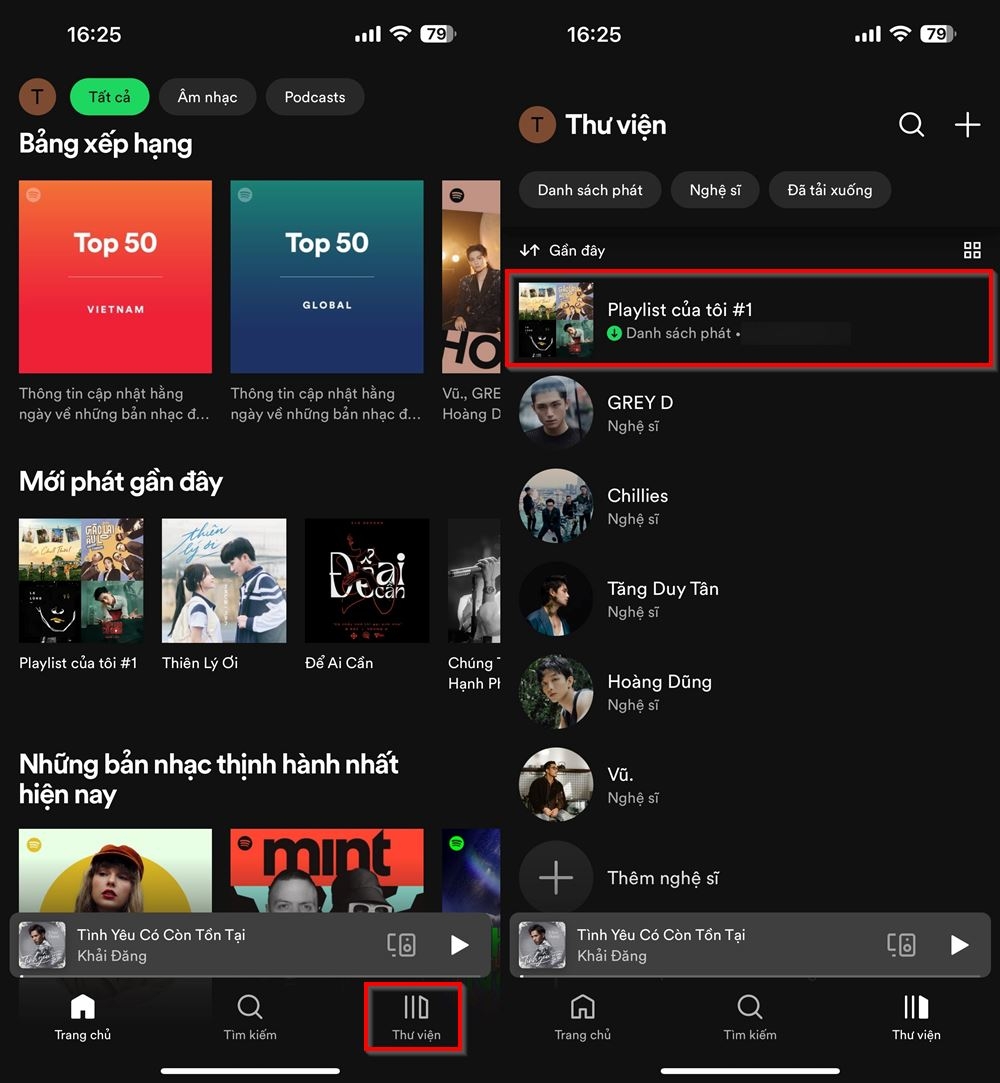Tap song progress bar in right mini player
This screenshot has height=1083, width=1000.
(x=750, y=976)
